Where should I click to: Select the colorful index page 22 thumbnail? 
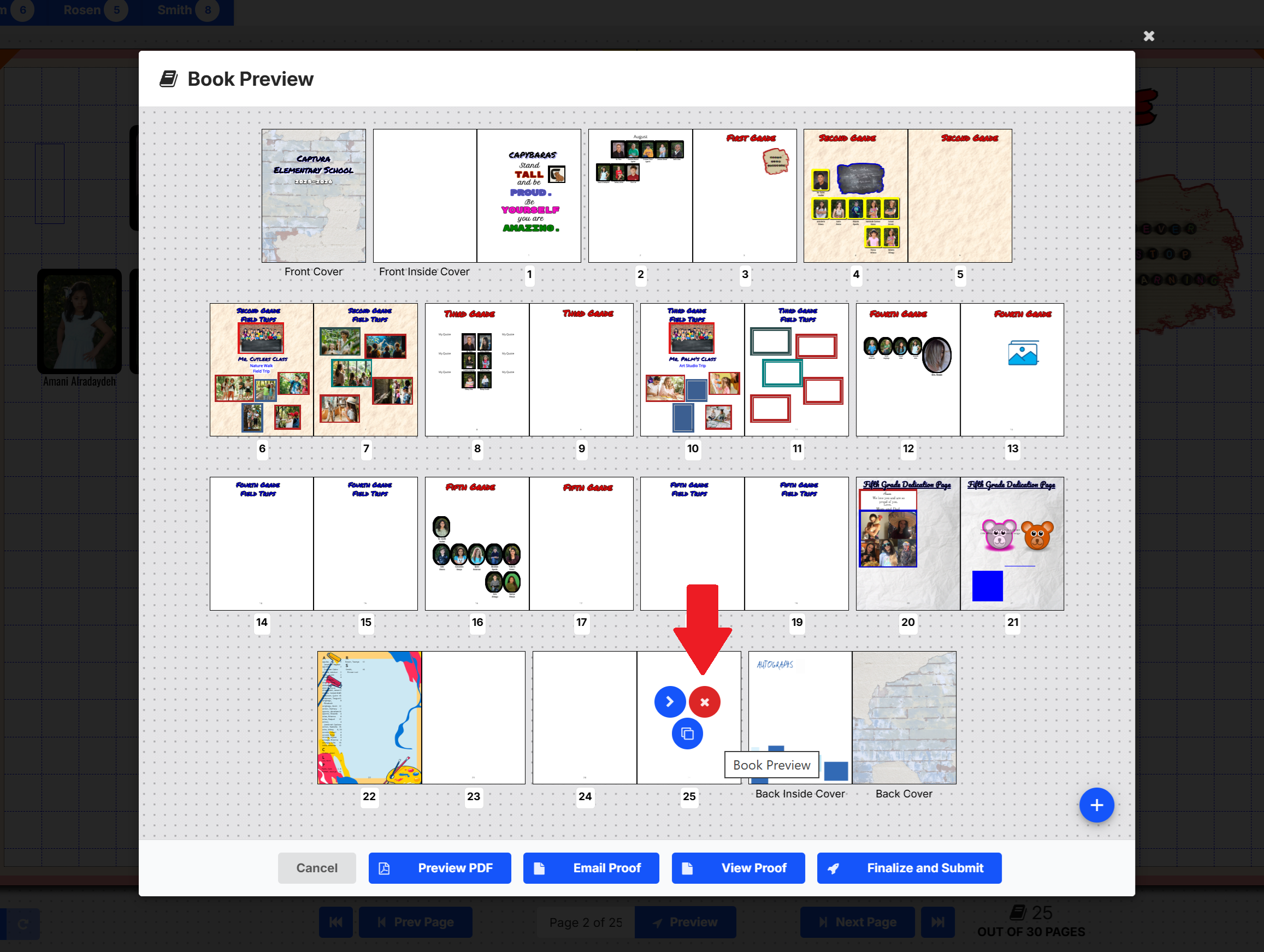(369, 717)
